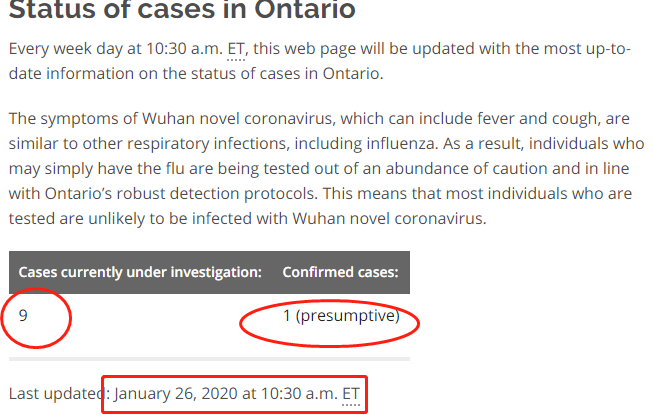Click the word 'influenza' in second paragraph
Screen dimensions: 653x415
pyautogui.click(x=401, y=144)
